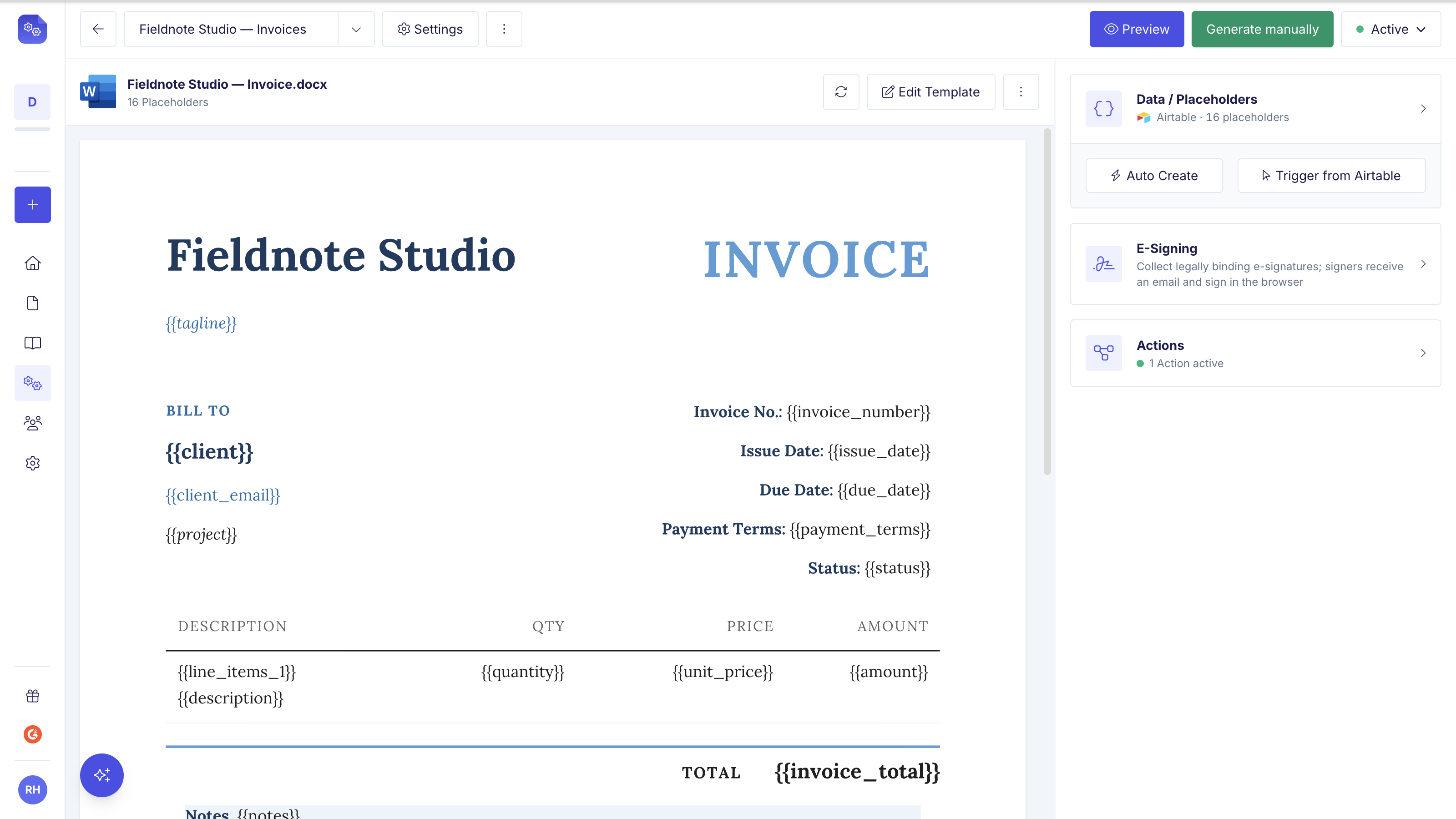This screenshot has width=1456, height=819.
Task: Click the Airtable · 16 placeholders subtitle
Action: tap(1222, 117)
